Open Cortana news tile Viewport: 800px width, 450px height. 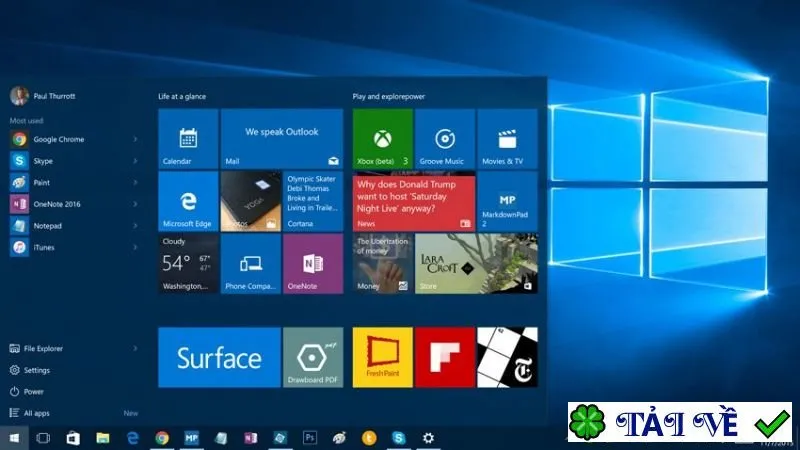(x=313, y=201)
